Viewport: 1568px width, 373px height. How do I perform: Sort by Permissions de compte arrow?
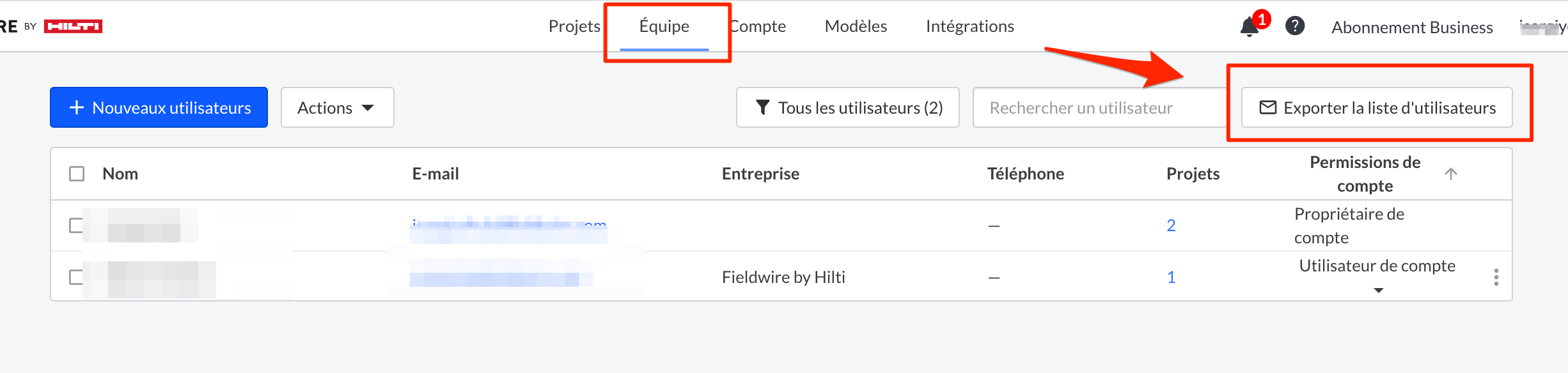pyautogui.click(x=1451, y=174)
